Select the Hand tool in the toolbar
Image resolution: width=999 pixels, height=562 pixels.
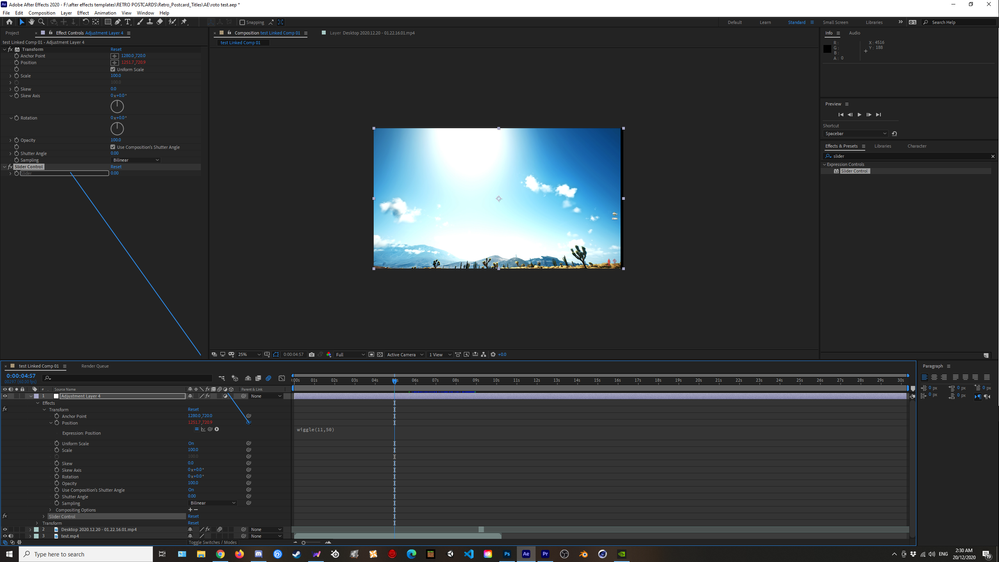[x=31, y=22]
